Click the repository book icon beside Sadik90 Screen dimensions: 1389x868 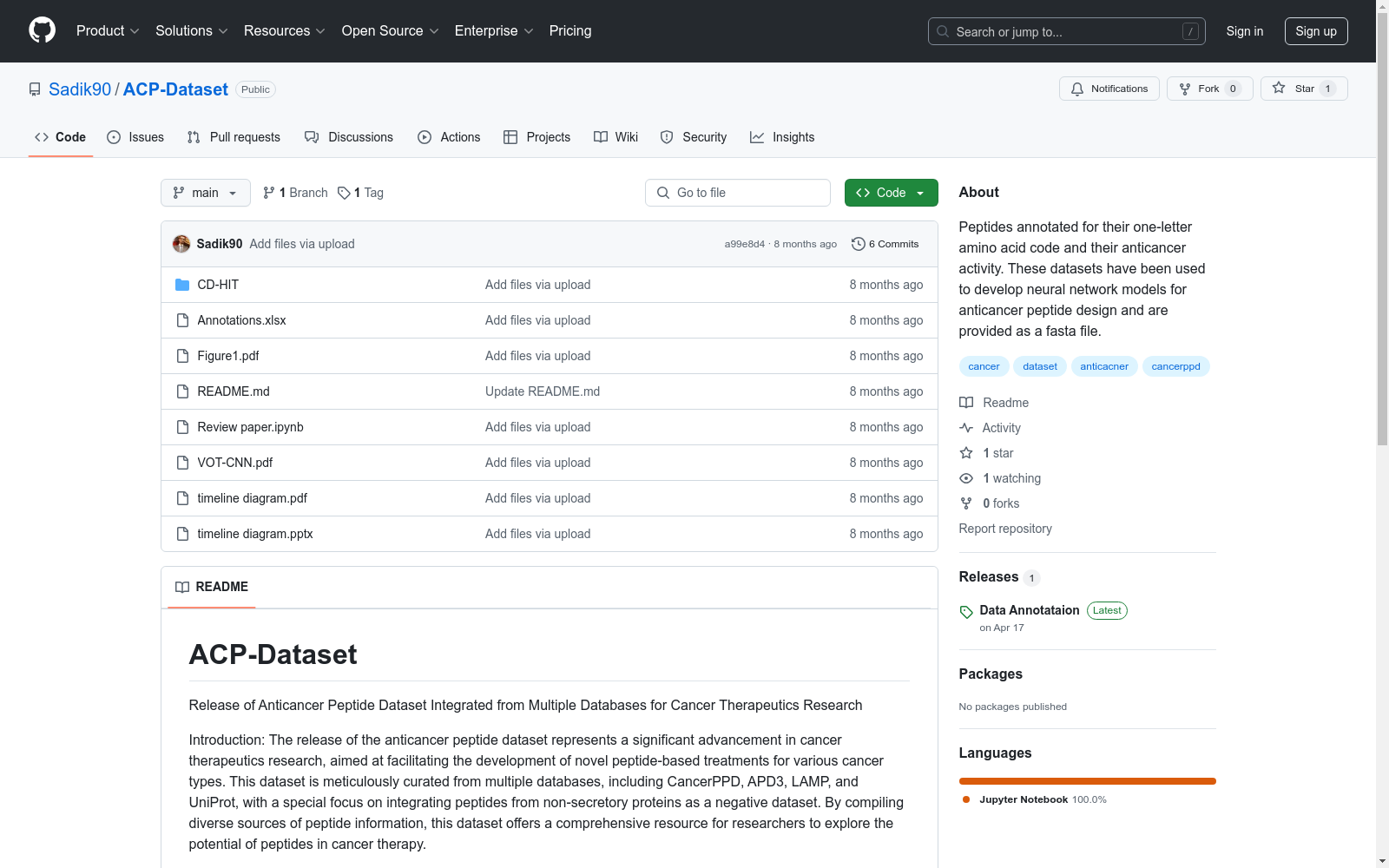tap(35, 89)
